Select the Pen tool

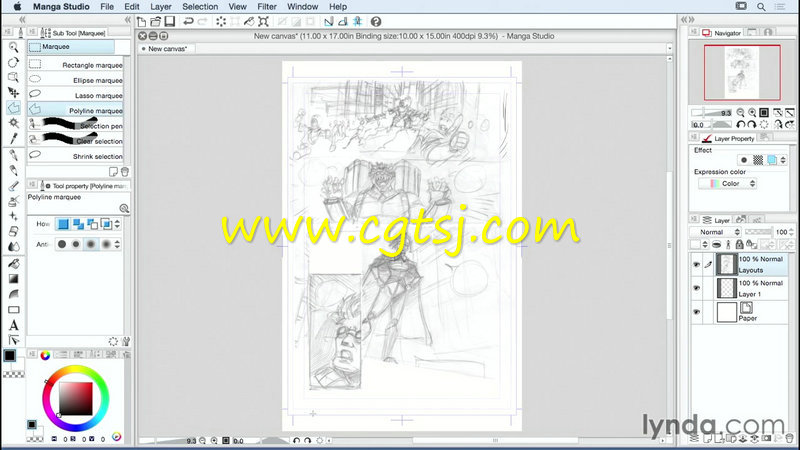13,155
